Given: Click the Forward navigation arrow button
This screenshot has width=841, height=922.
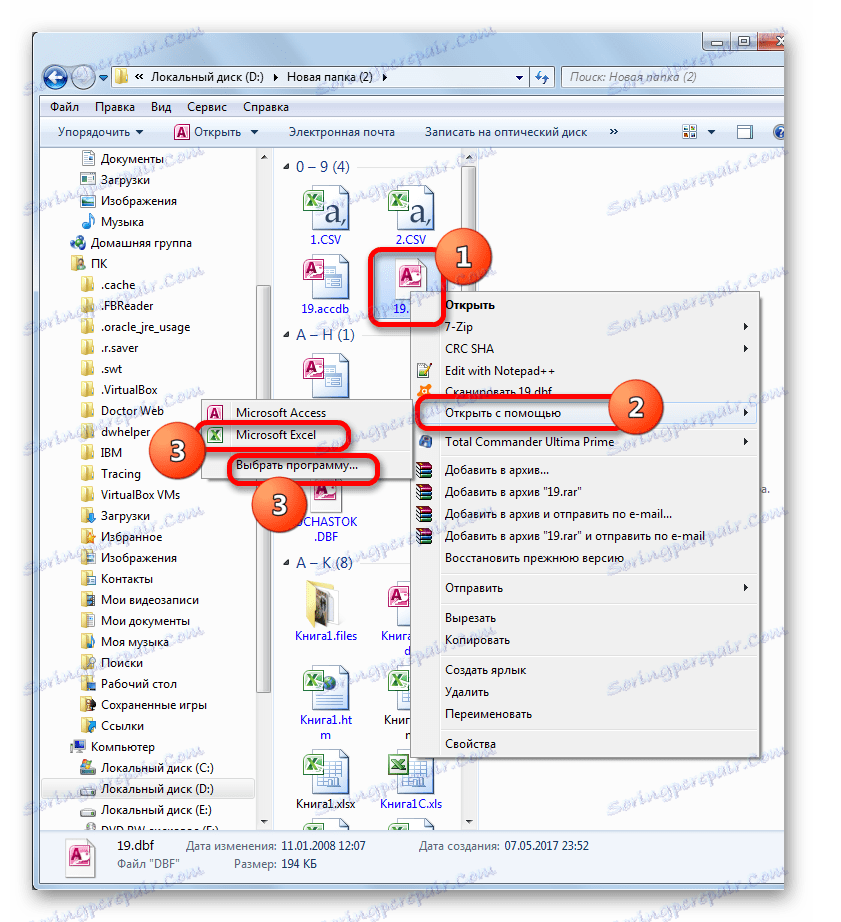Looking at the screenshot, I should coord(83,77).
